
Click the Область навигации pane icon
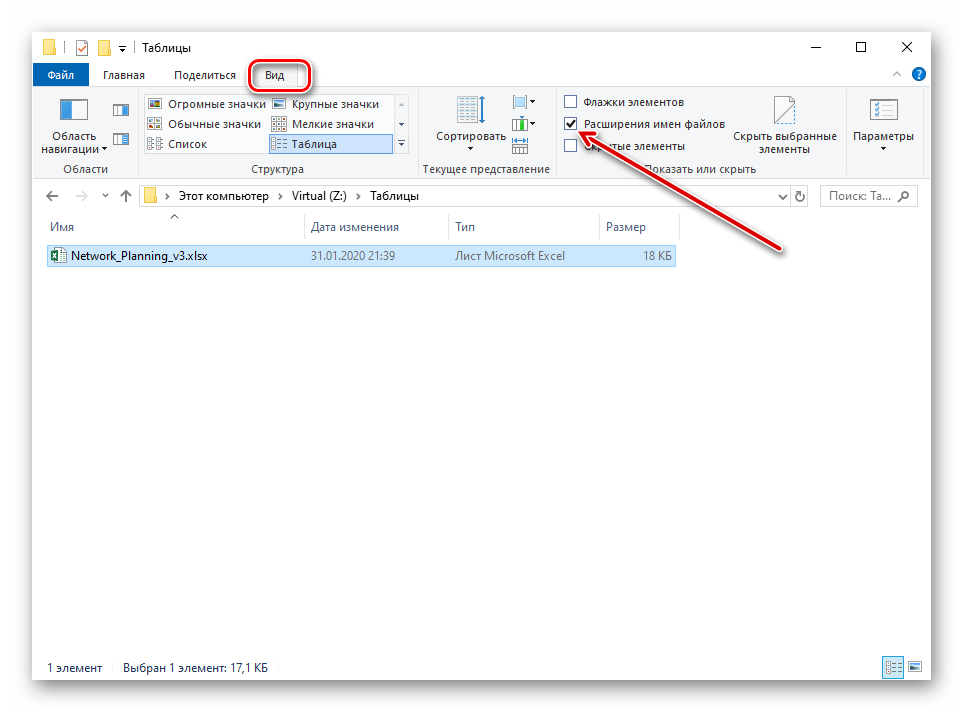click(x=74, y=111)
